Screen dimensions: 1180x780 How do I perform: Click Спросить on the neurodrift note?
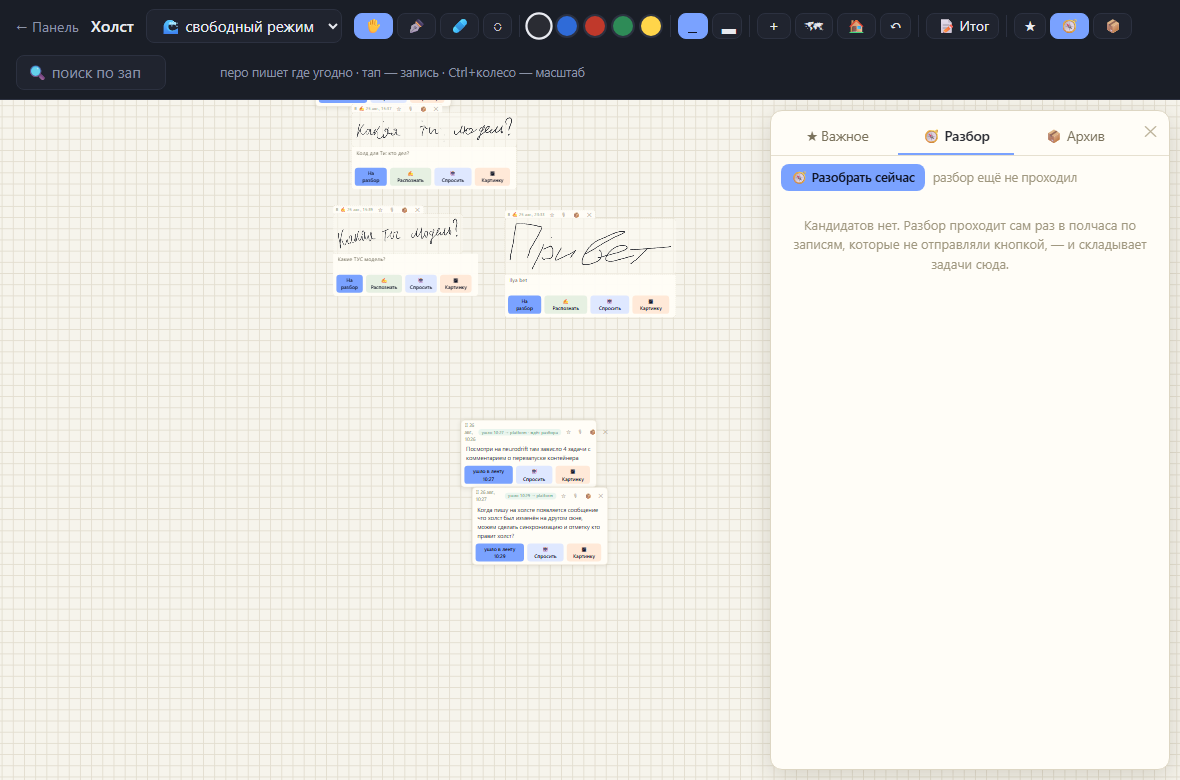tap(534, 475)
